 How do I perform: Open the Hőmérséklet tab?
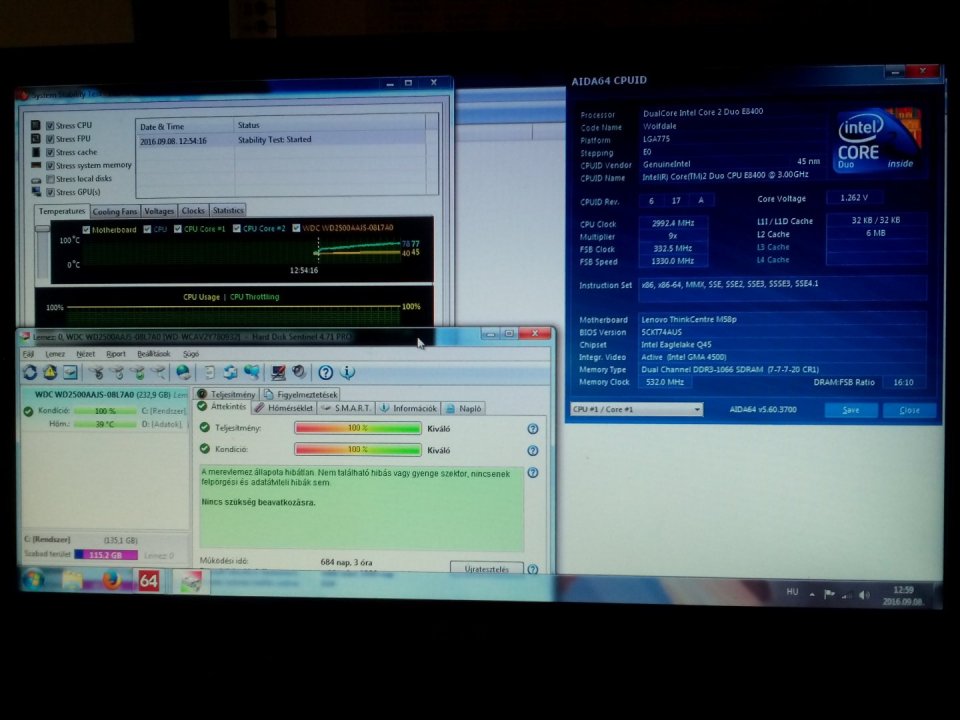click(283, 408)
